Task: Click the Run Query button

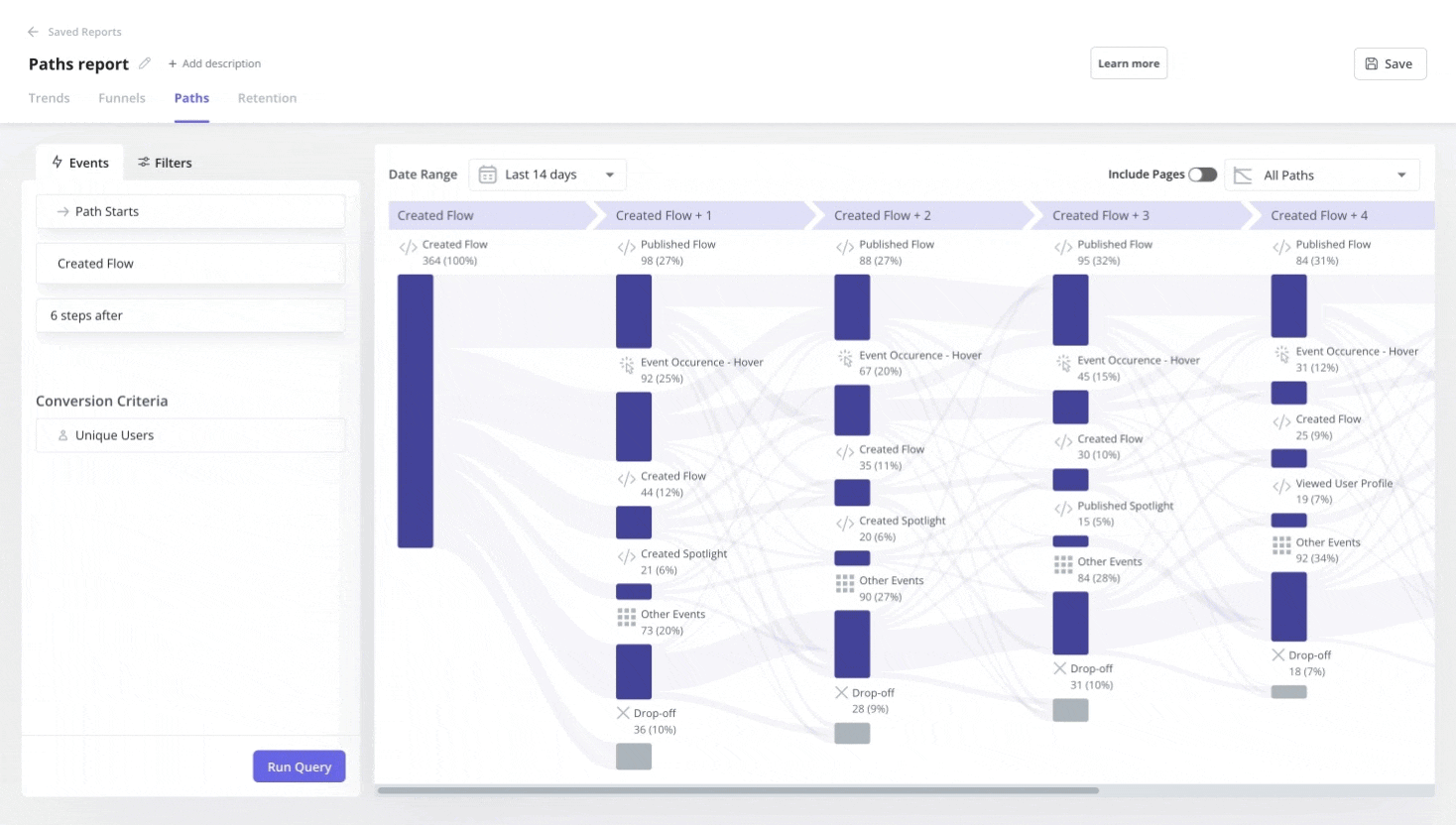Action: 299,766
